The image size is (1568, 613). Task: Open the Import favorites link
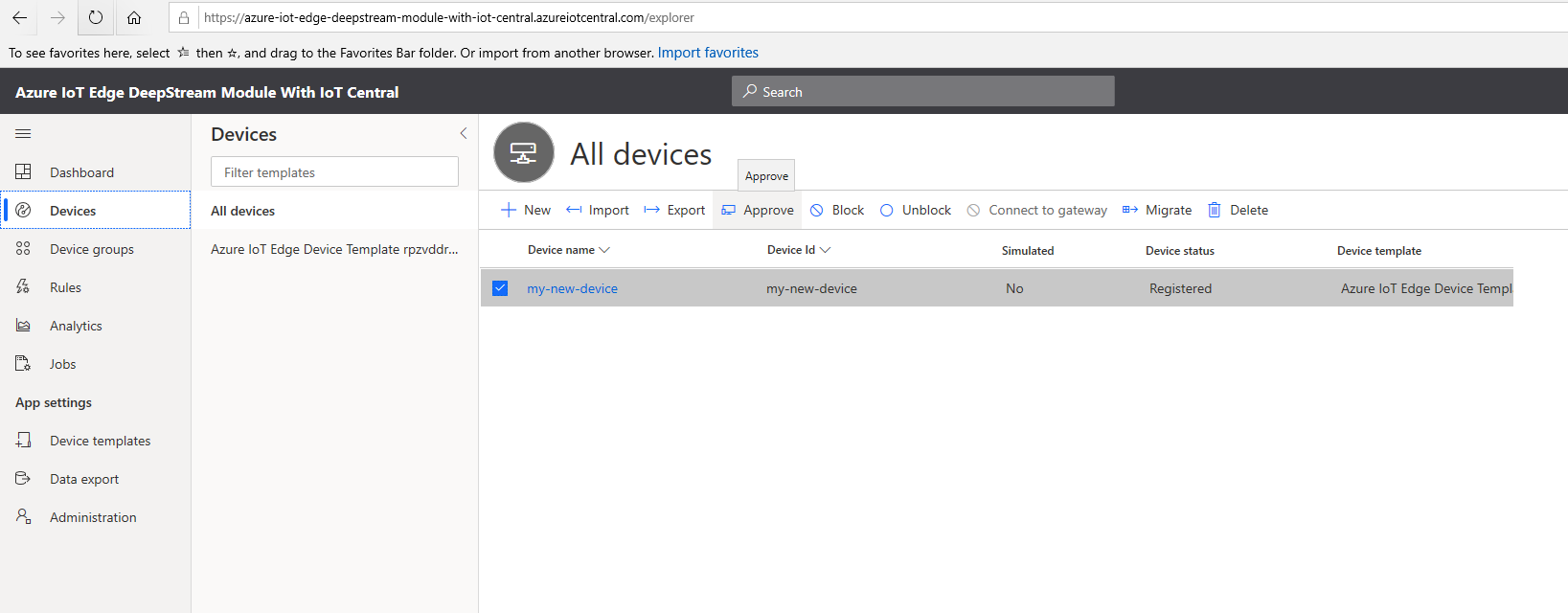pyautogui.click(x=708, y=53)
